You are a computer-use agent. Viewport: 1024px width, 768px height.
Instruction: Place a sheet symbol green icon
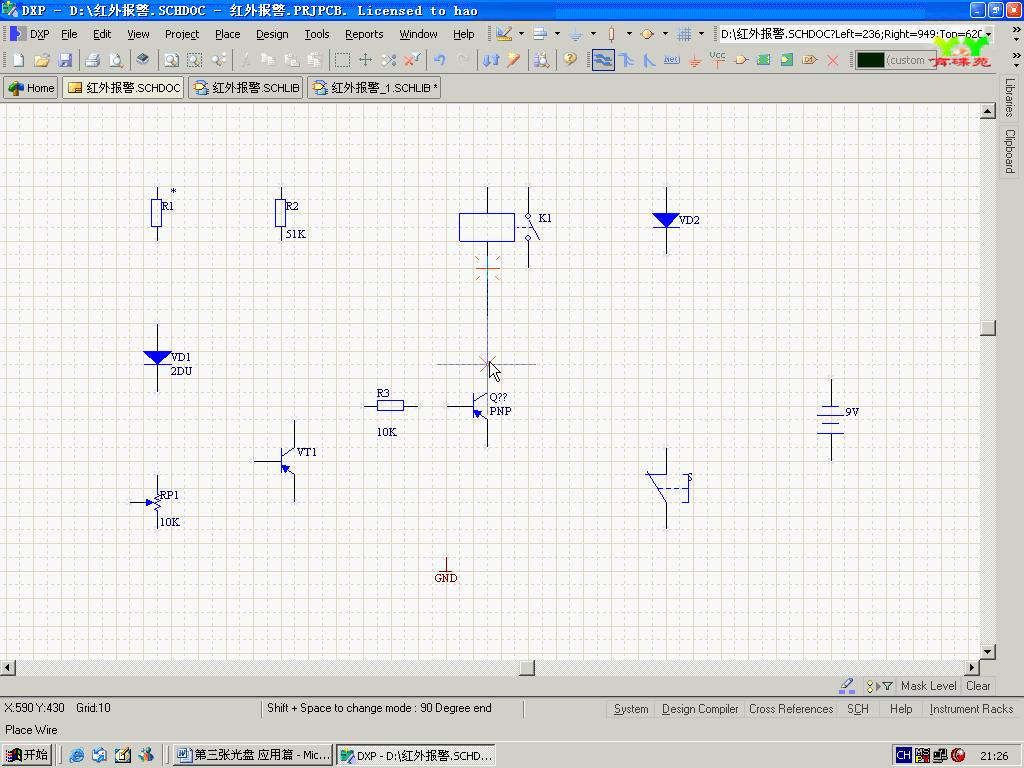(763, 60)
